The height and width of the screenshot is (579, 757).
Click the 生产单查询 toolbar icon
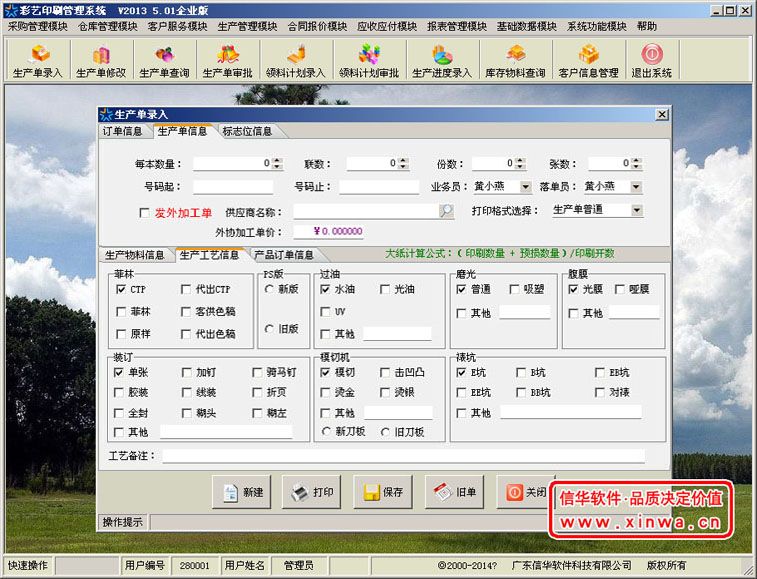click(x=164, y=60)
